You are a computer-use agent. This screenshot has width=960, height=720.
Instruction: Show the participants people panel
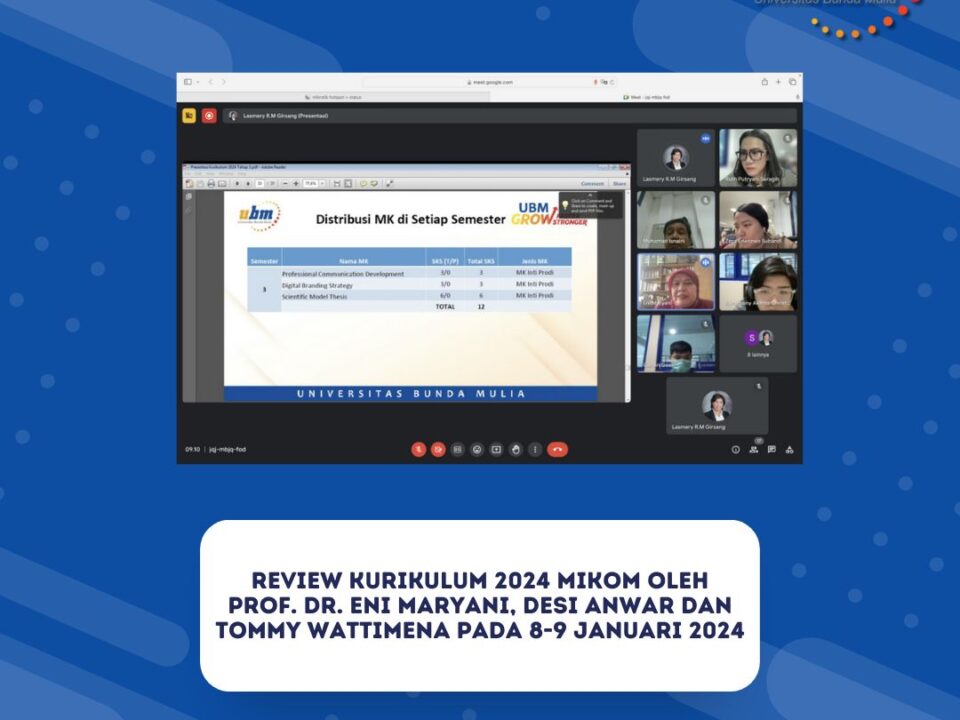coord(754,449)
